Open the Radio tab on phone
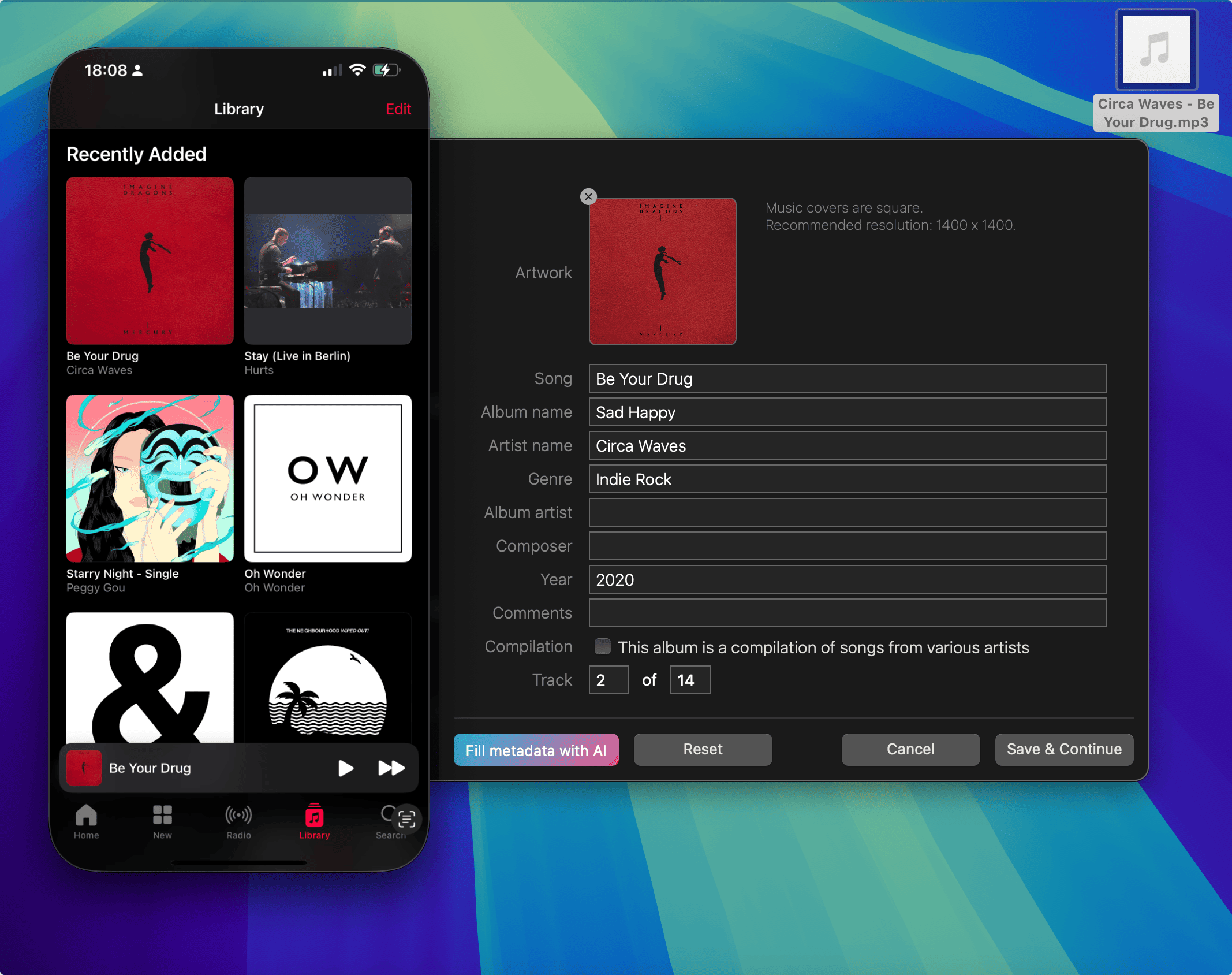1232x975 pixels. (238, 821)
